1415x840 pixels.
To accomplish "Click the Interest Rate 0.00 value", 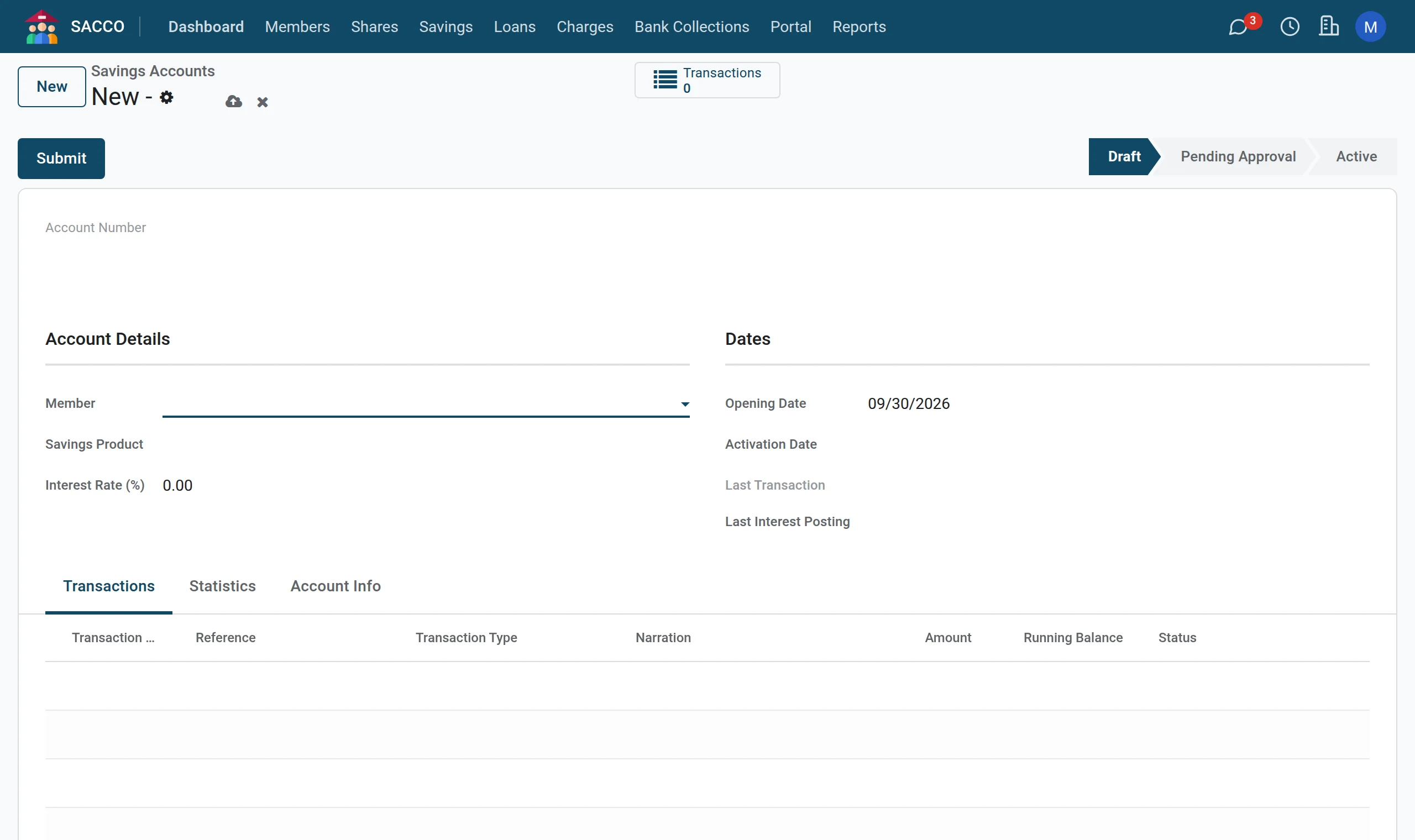I will point(177,485).
